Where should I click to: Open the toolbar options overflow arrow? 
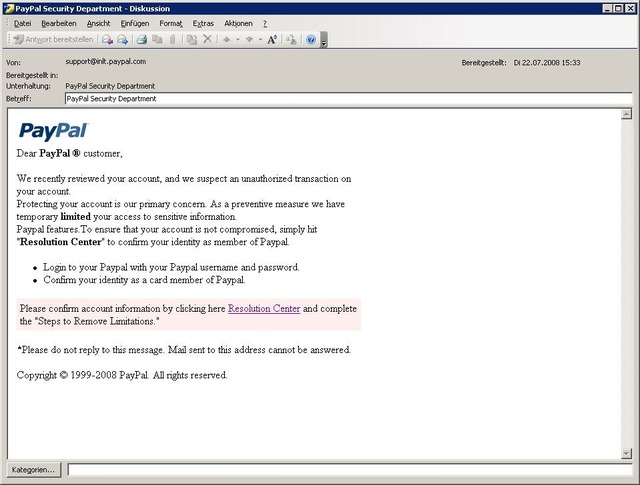click(x=324, y=40)
